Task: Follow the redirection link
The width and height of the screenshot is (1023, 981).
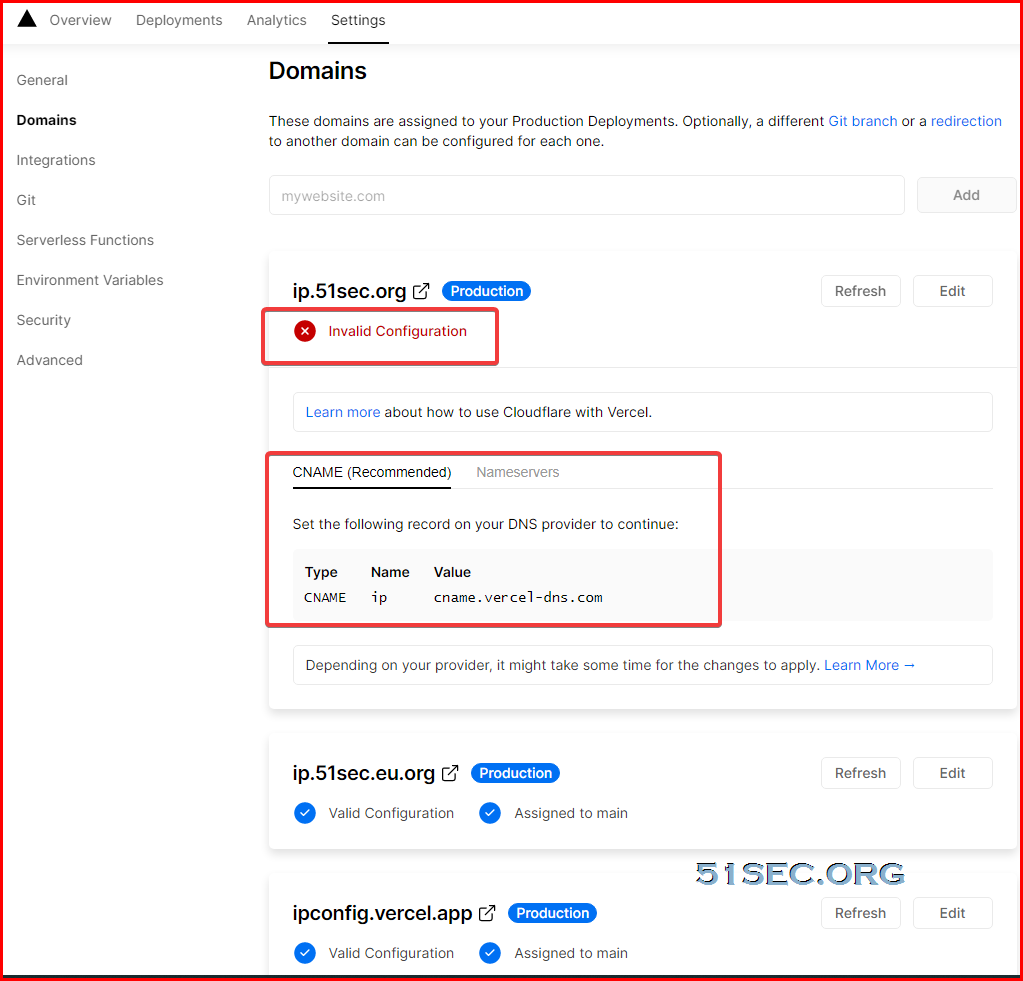Action: (x=966, y=121)
